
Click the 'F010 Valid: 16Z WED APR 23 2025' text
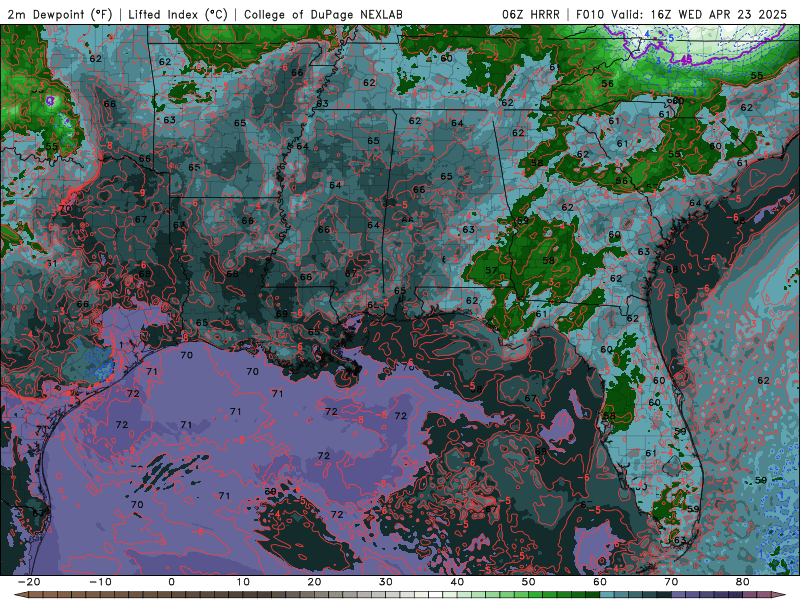click(x=682, y=14)
